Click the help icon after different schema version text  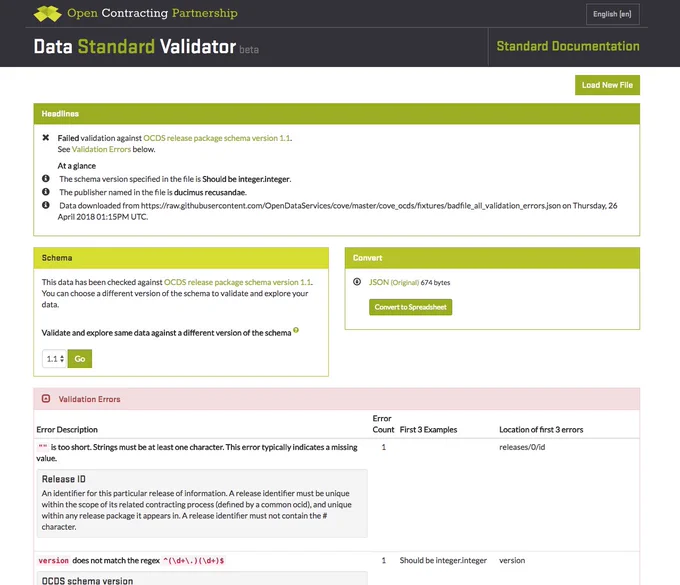[296, 330]
